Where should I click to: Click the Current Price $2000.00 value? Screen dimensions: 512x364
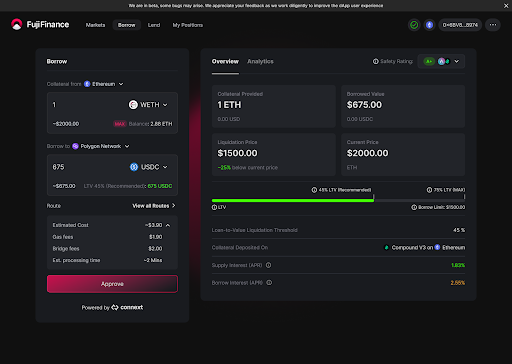pyautogui.click(x=367, y=153)
